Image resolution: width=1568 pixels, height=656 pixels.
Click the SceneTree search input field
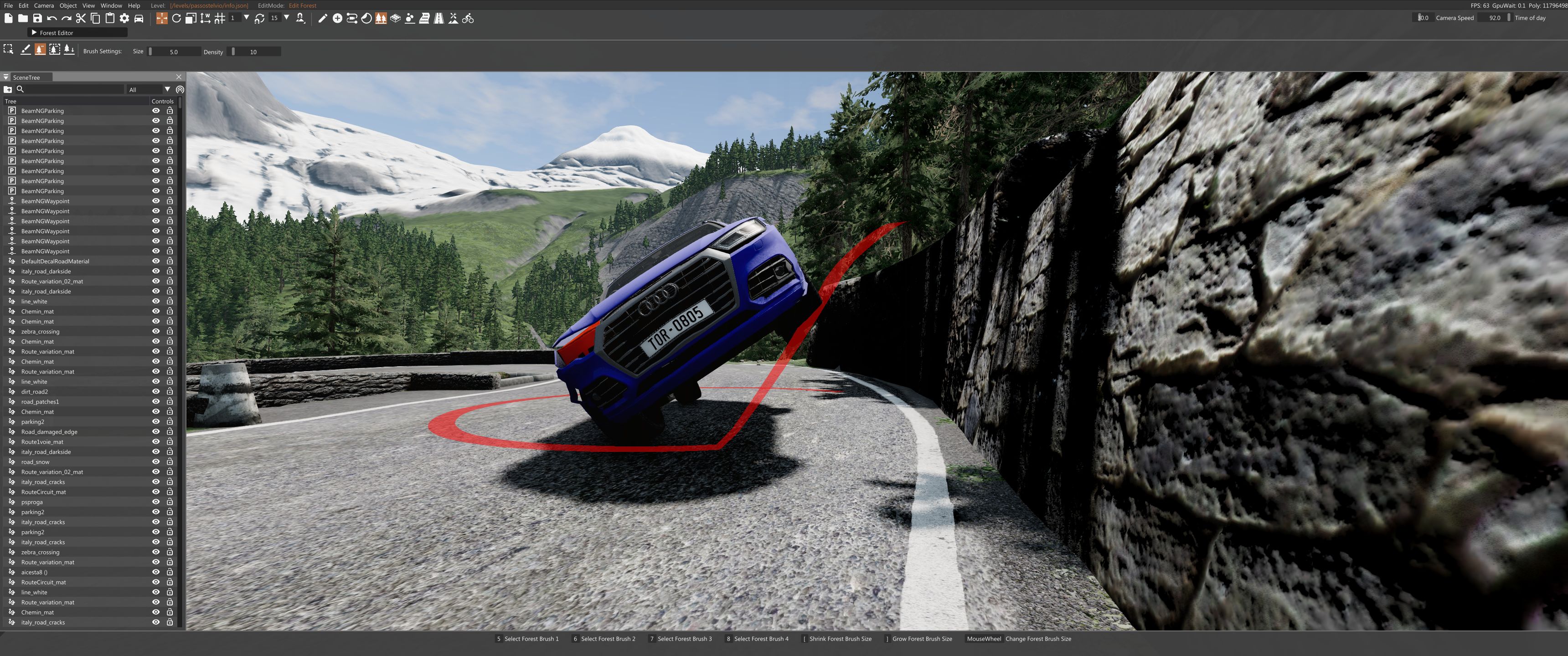coord(73,89)
